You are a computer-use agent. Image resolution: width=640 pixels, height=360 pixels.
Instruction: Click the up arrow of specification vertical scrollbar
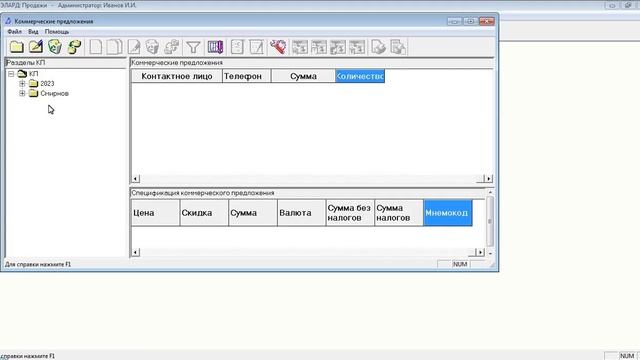(x=490, y=192)
